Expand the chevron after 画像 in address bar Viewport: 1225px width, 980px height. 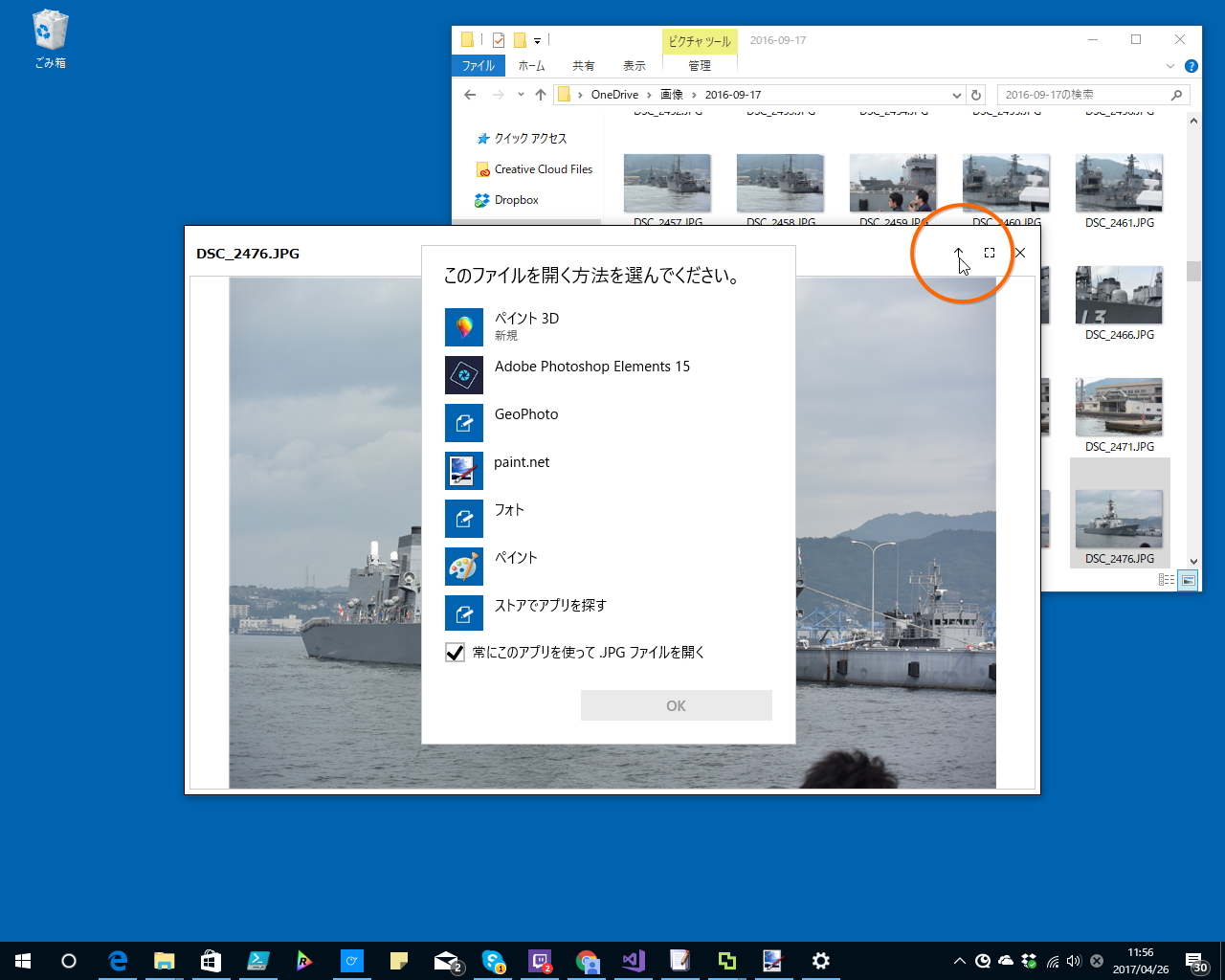click(695, 95)
